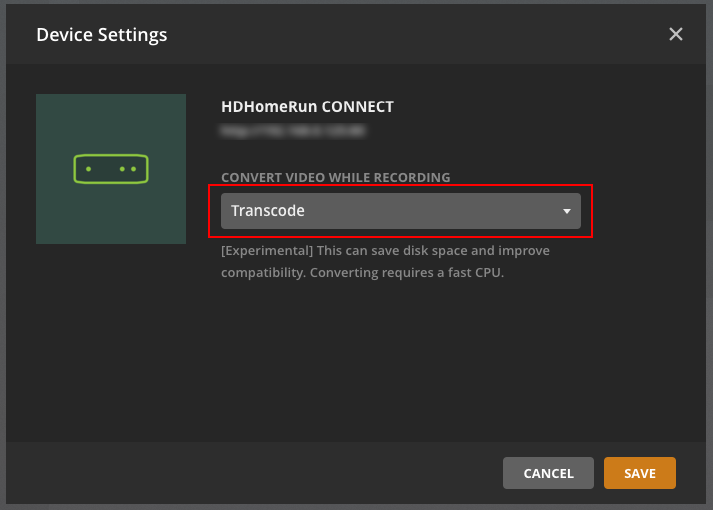Open the Convert Video While Recording dropdown
The height and width of the screenshot is (510, 713).
[400, 211]
